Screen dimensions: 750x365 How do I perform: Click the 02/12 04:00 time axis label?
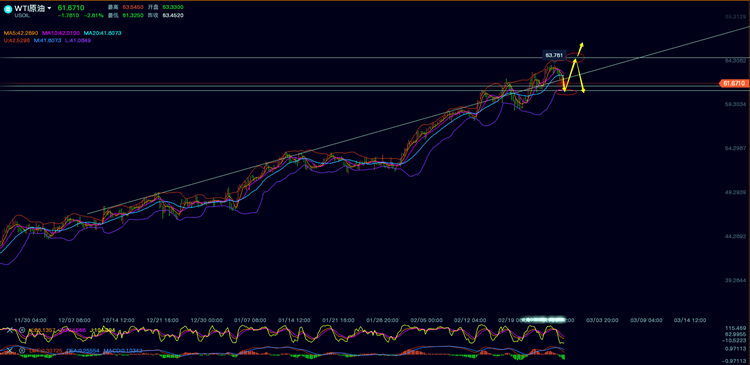(470, 320)
